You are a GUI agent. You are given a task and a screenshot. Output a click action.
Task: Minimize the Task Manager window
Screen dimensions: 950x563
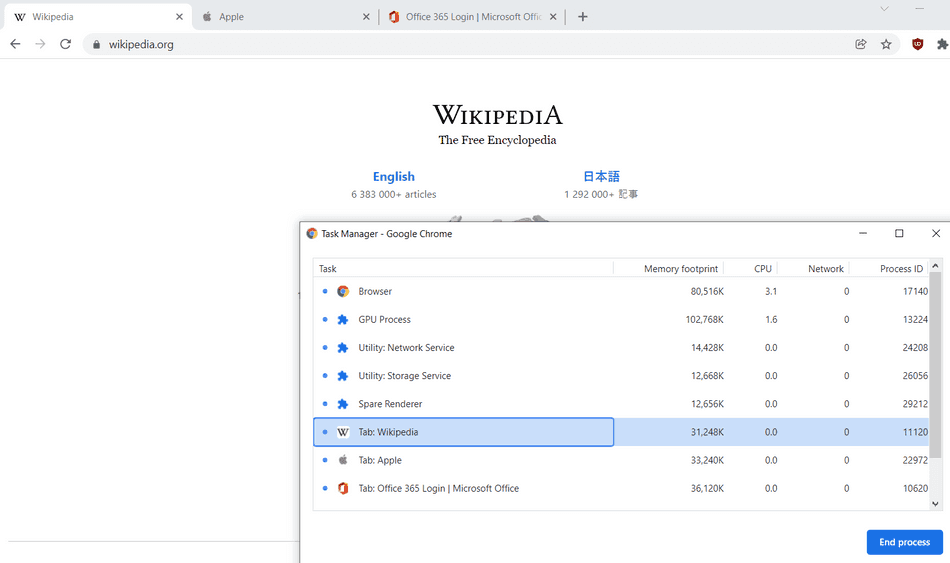[x=863, y=233]
